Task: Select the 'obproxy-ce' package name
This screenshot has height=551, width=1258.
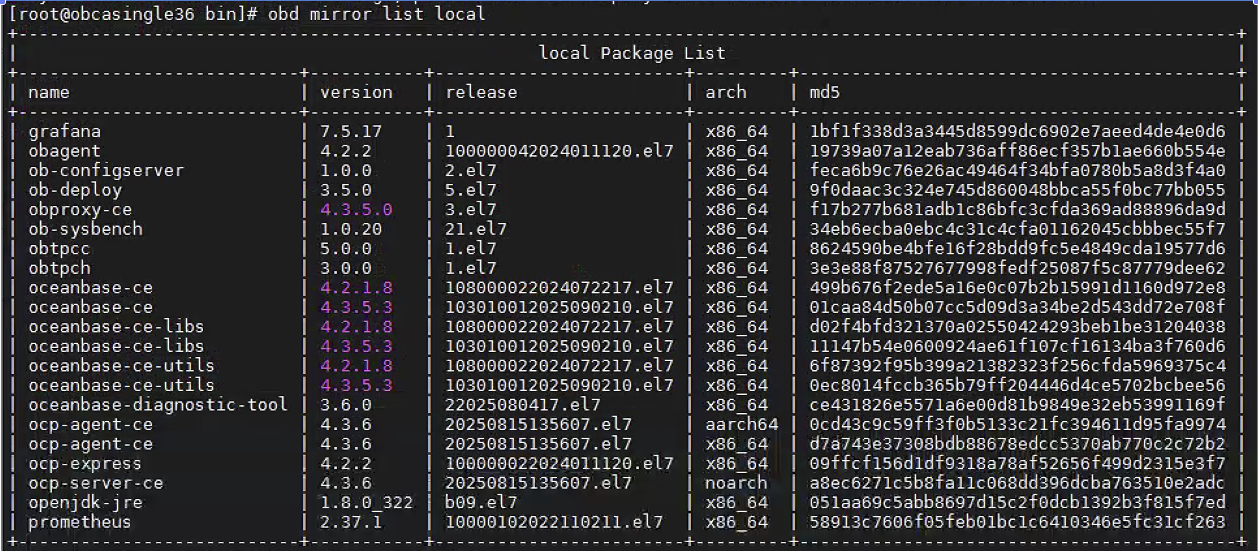Action: coord(80,209)
